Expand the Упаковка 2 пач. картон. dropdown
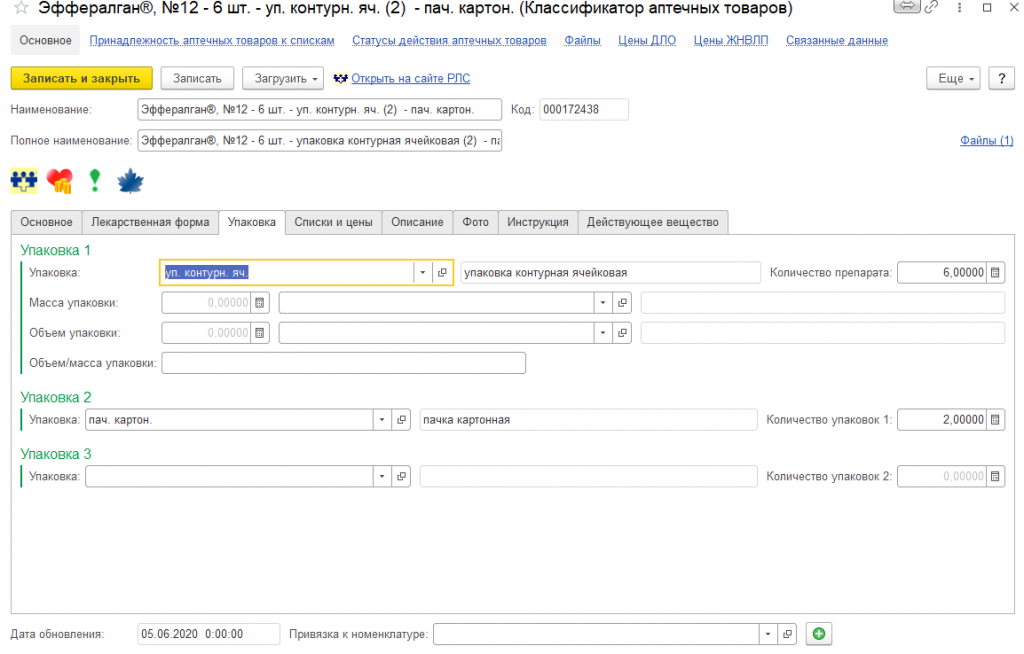Image resolution: width=1024 pixels, height=654 pixels. tap(382, 419)
